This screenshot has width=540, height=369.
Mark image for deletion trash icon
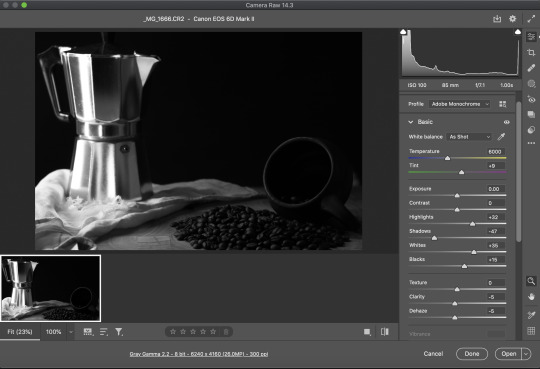point(226,332)
